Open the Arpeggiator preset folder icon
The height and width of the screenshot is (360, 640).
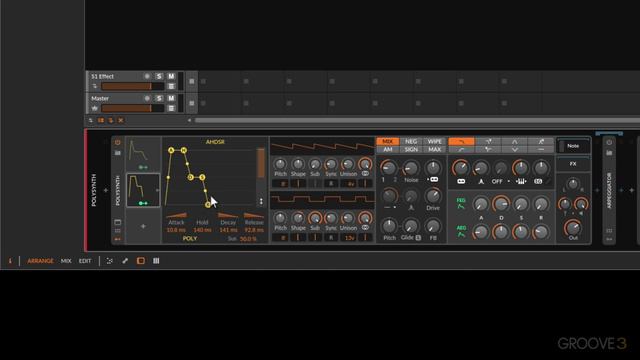609,153
